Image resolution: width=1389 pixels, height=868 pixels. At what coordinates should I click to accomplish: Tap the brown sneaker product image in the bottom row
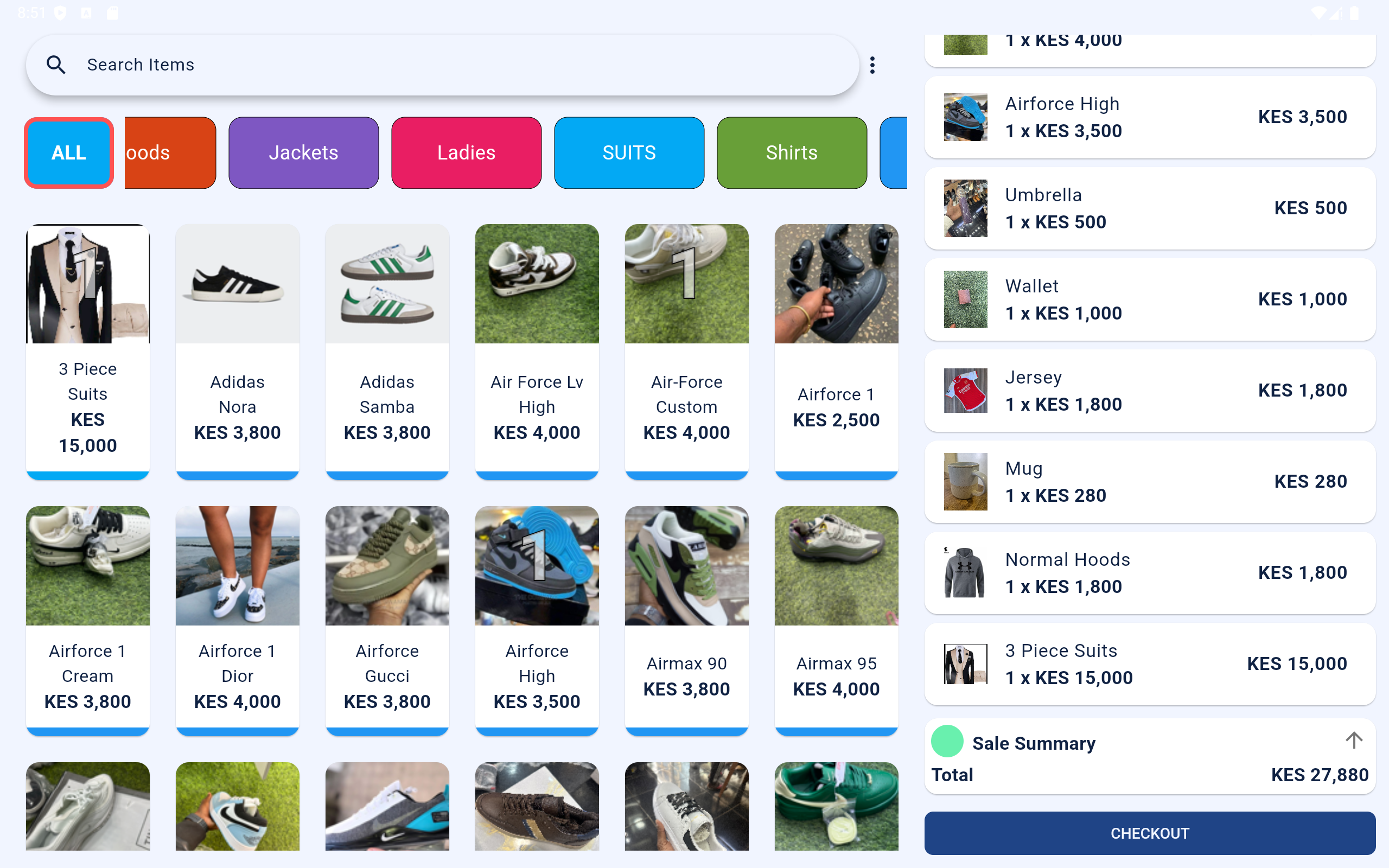pyautogui.click(x=537, y=806)
